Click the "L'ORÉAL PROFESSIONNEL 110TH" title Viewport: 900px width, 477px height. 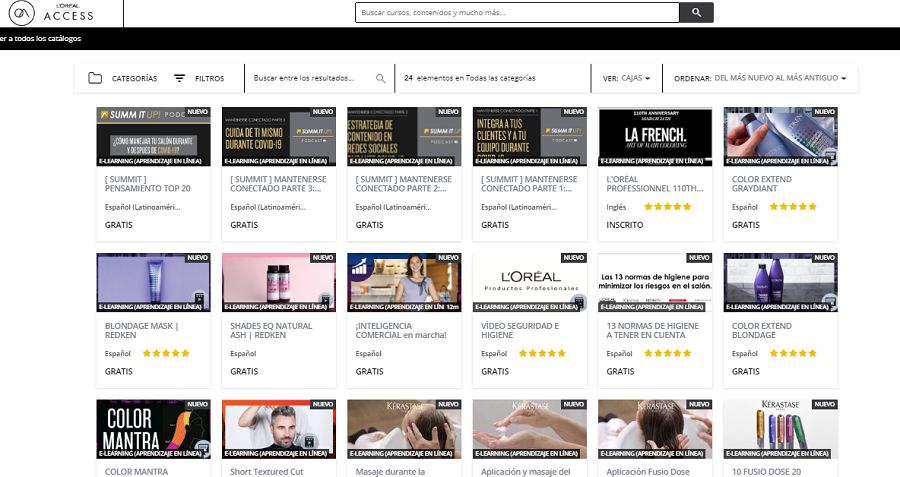(655, 184)
